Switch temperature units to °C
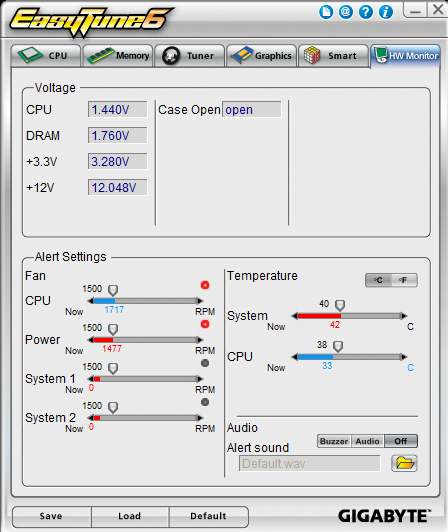Image resolution: width=448 pixels, height=532 pixels. coord(378,280)
